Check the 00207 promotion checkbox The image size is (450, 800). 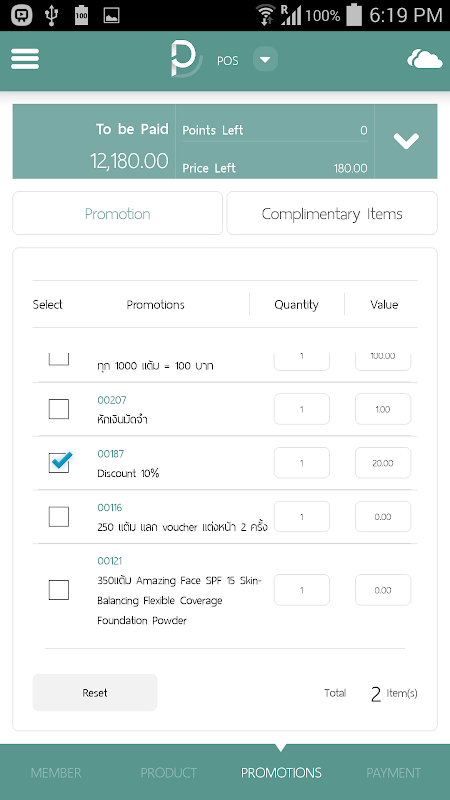tap(59, 409)
